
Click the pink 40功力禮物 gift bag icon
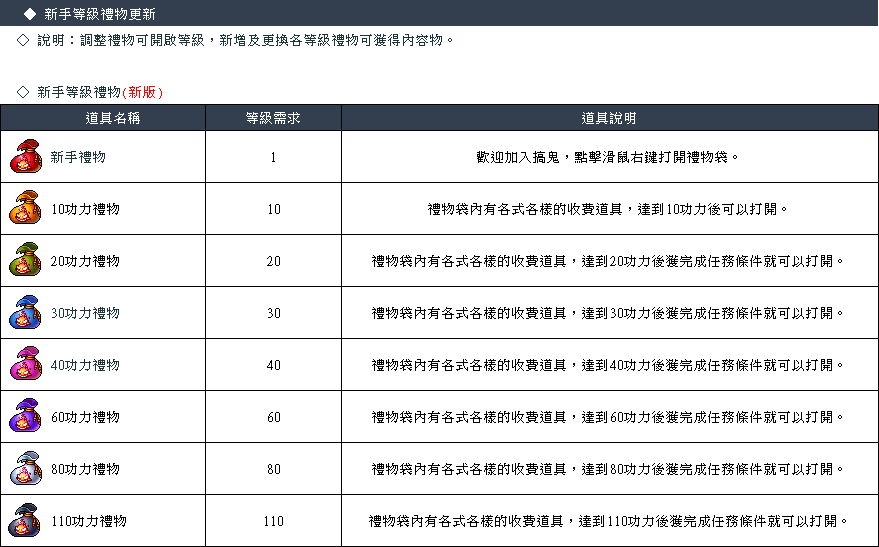[26, 364]
